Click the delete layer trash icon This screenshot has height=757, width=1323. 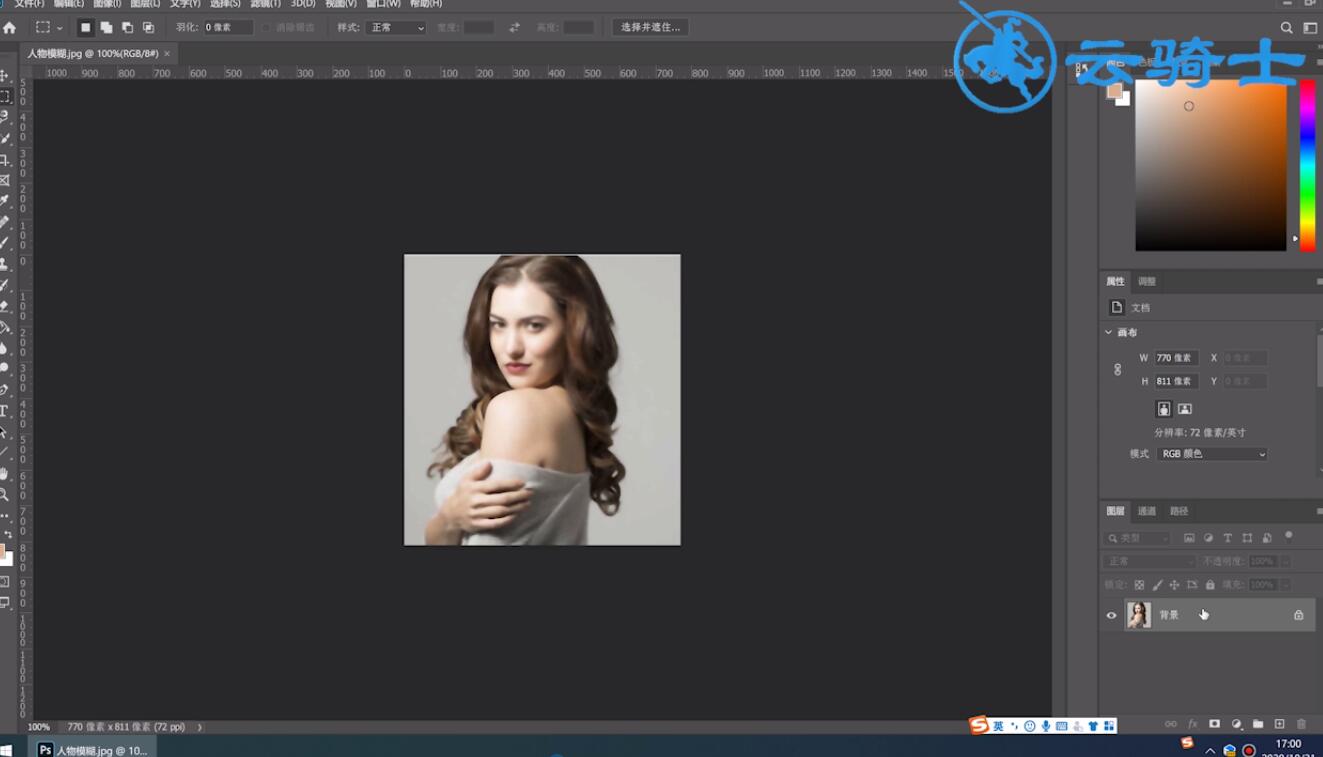coord(1301,724)
